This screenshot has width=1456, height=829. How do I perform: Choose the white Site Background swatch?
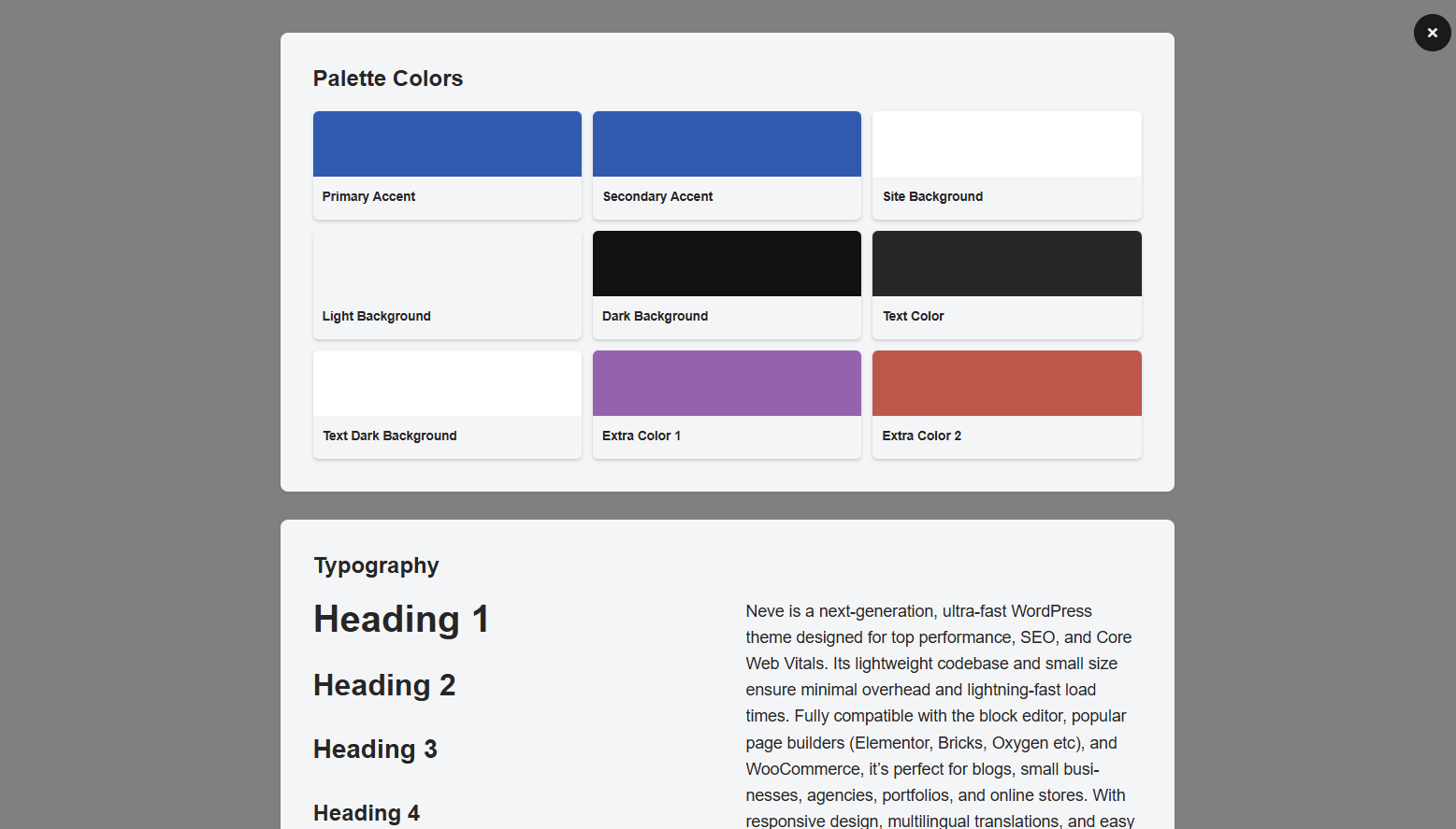[x=1006, y=144]
